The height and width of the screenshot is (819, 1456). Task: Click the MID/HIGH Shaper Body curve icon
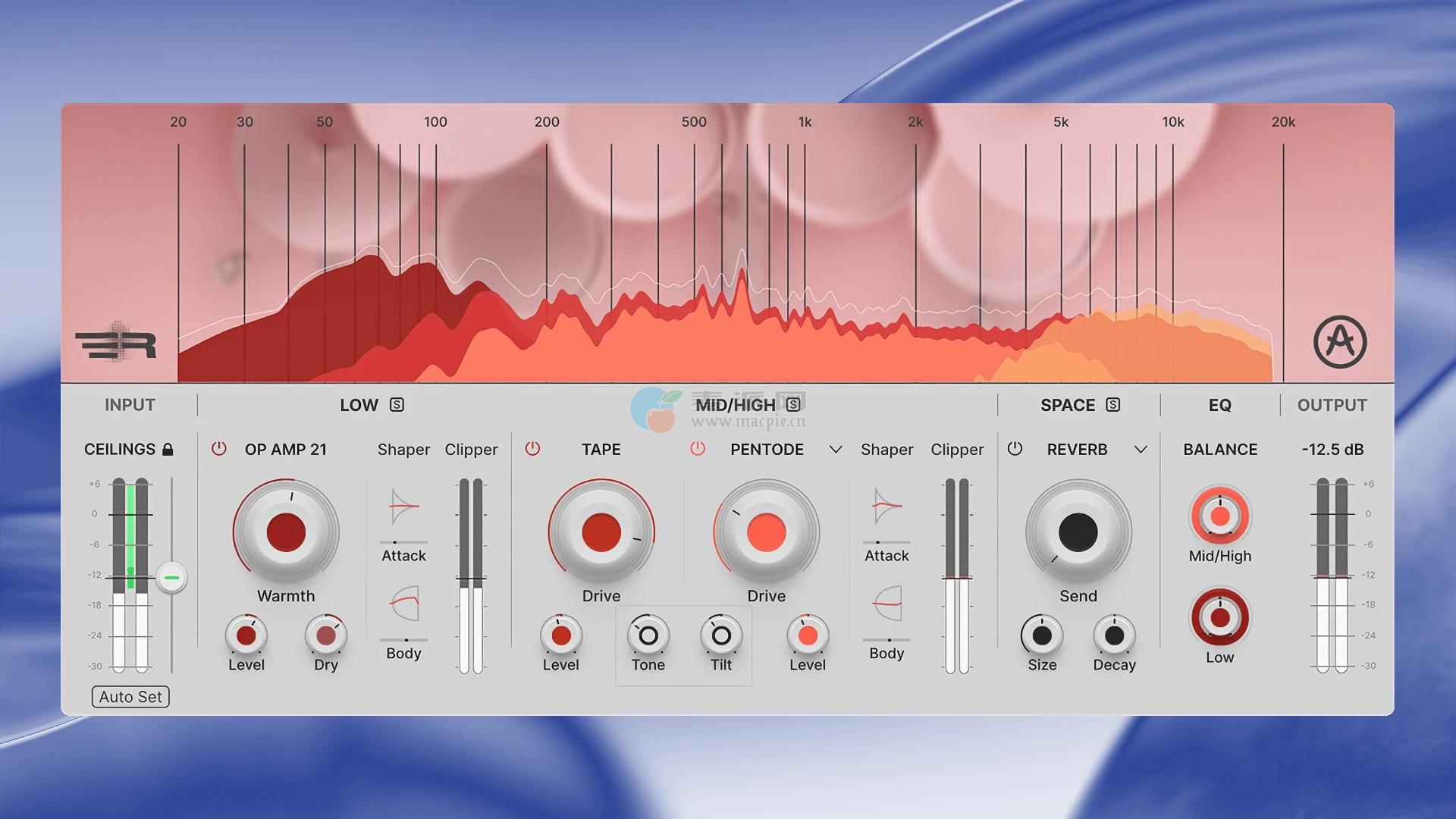tap(887, 604)
